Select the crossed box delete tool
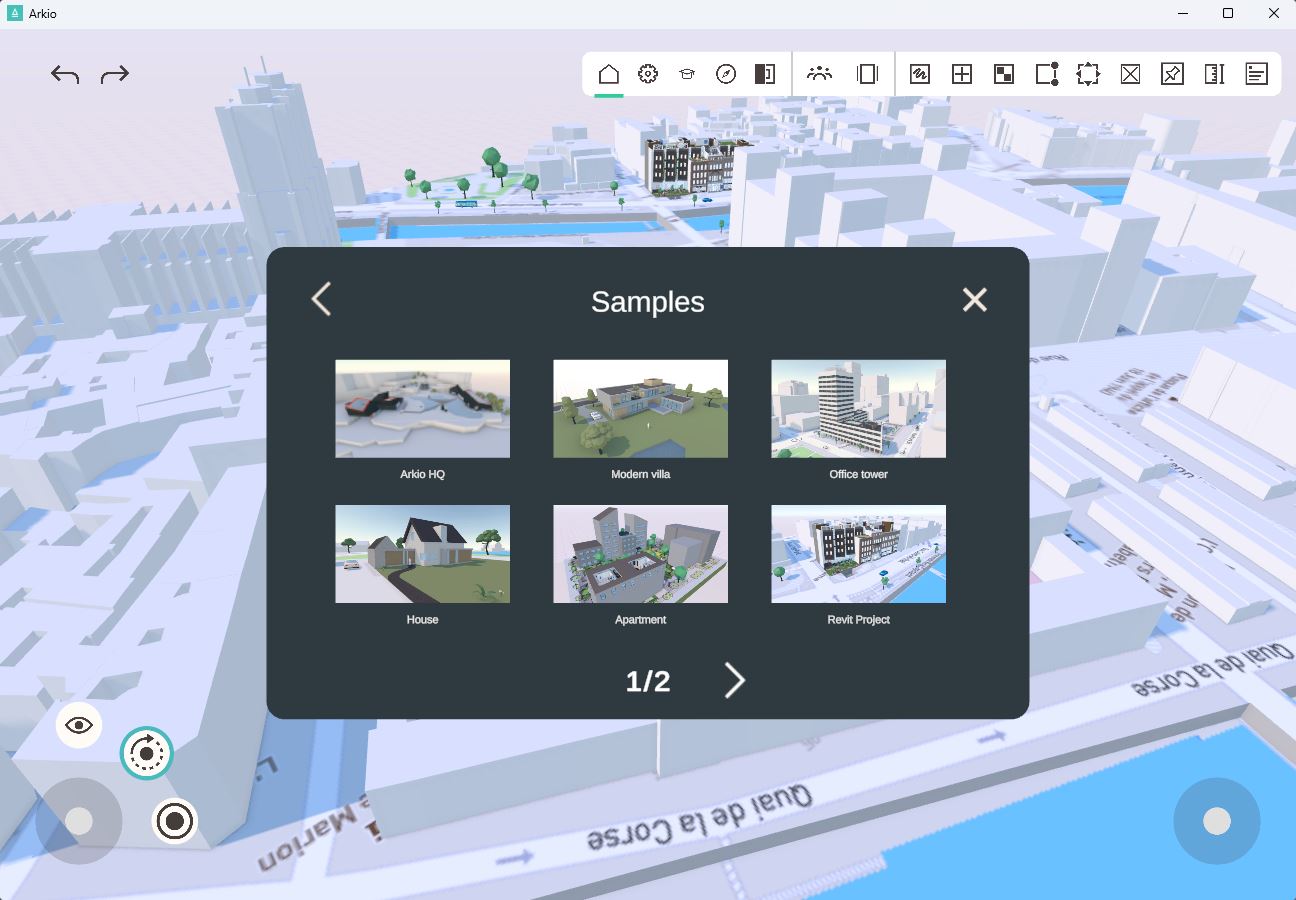 coord(1130,74)
